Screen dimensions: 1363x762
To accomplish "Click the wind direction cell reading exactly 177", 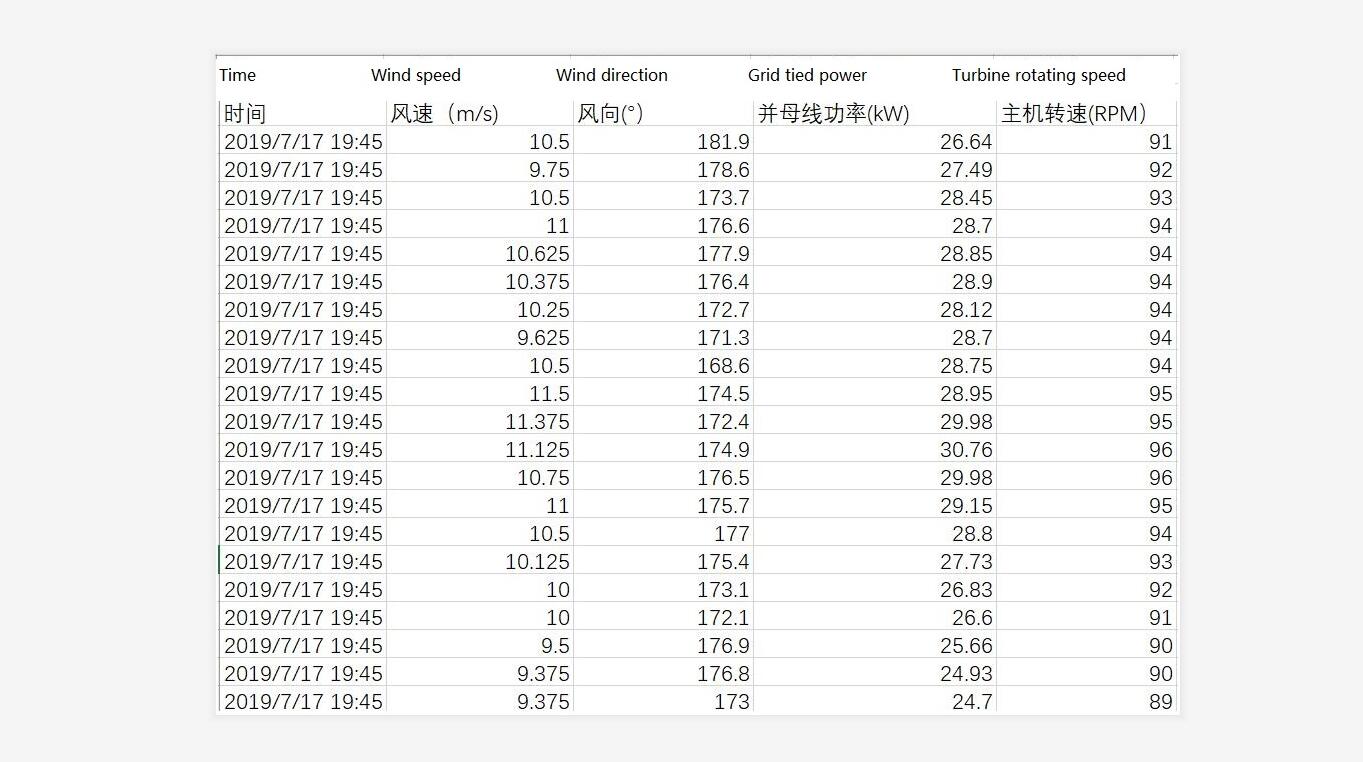I will click(x=663, y=534).
